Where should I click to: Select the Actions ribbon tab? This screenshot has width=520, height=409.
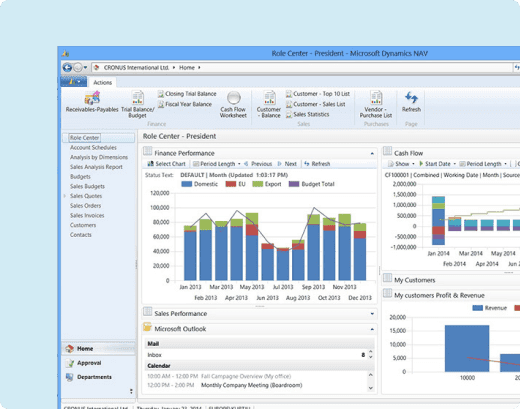(x=103, y=82)
